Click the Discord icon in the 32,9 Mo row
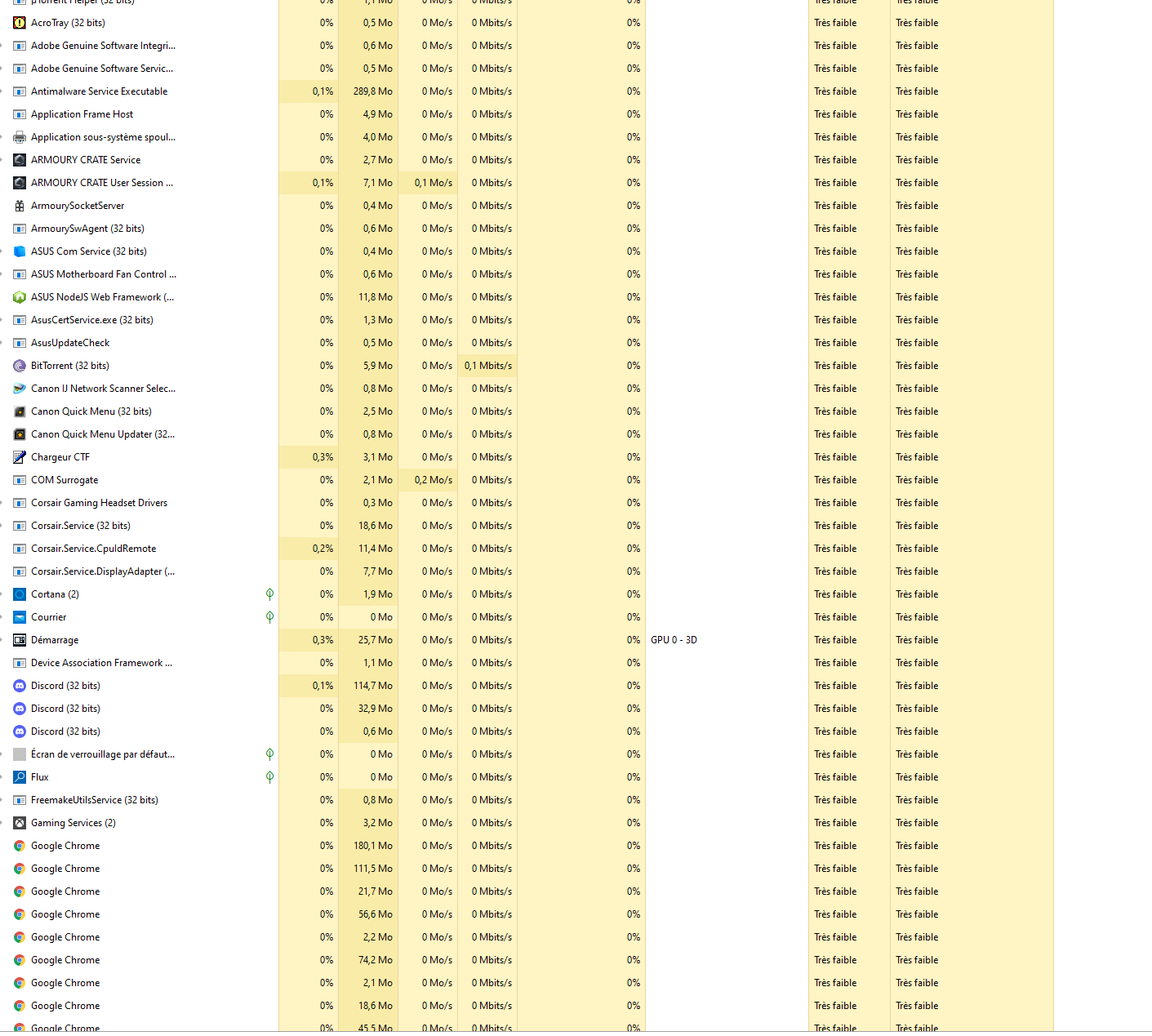 (x=20, y=709)
